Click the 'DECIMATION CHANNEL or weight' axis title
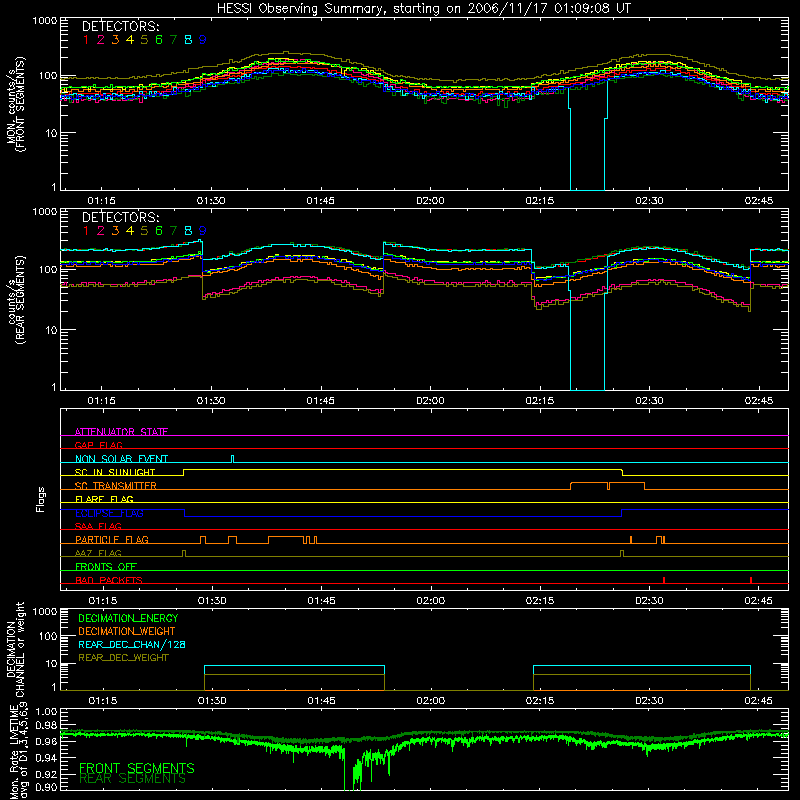The width and height of the screenshot is (800, 800). point(16,649)
